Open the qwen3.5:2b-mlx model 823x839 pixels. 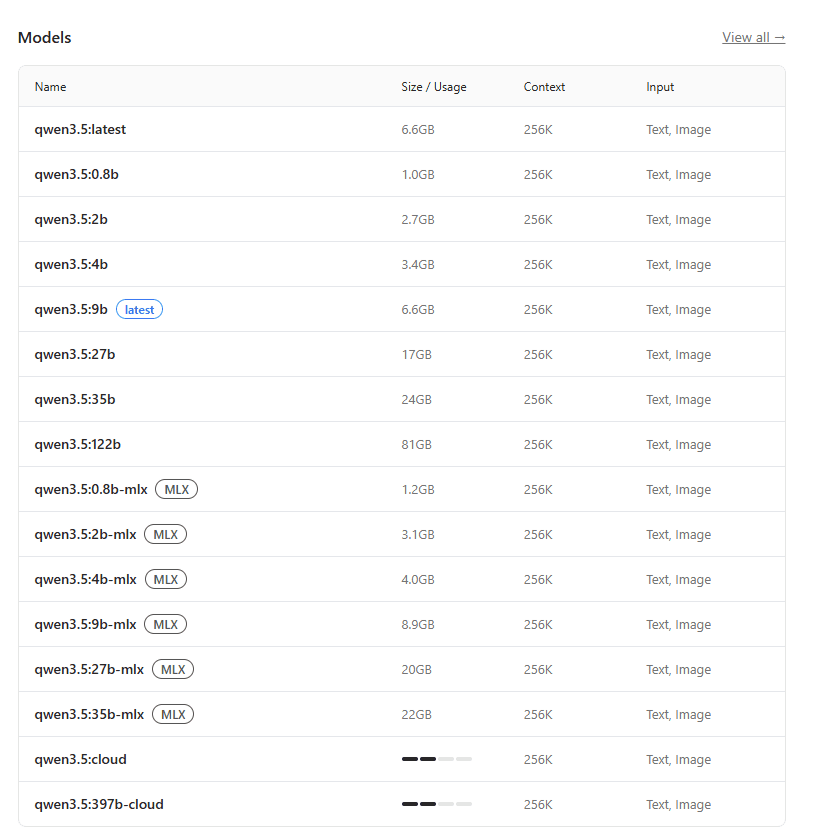click(x=86, y=534)
